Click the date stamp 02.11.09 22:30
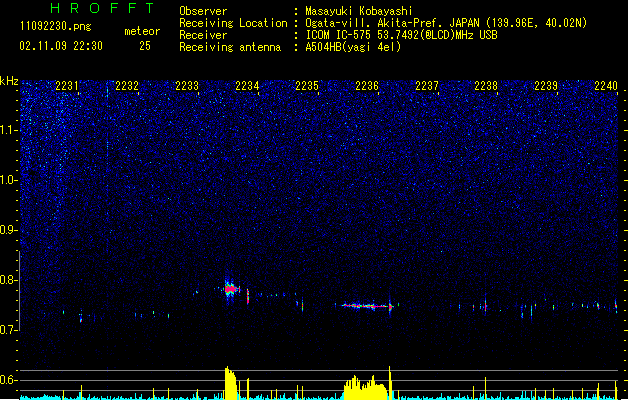 (x=61, y=46)
